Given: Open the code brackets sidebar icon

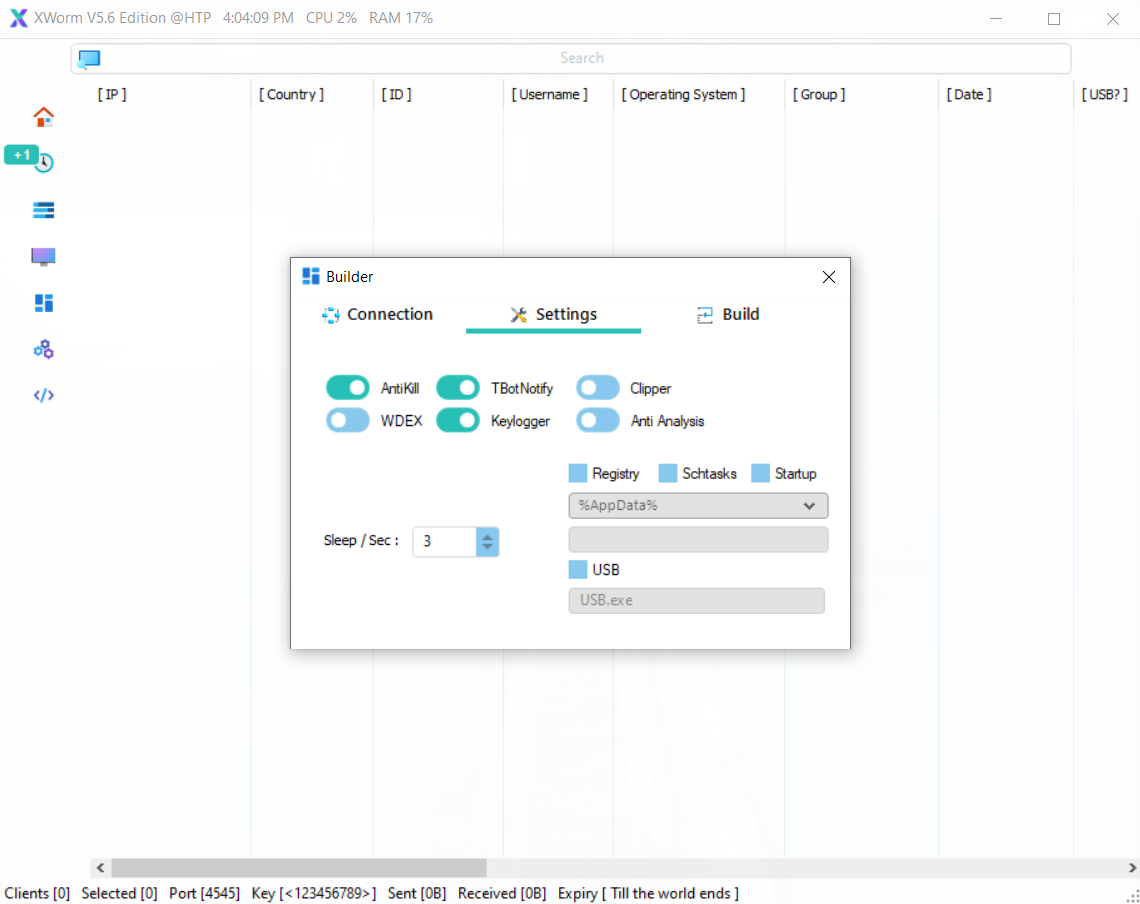Looking at the screenshot, I should click(44, 395).
